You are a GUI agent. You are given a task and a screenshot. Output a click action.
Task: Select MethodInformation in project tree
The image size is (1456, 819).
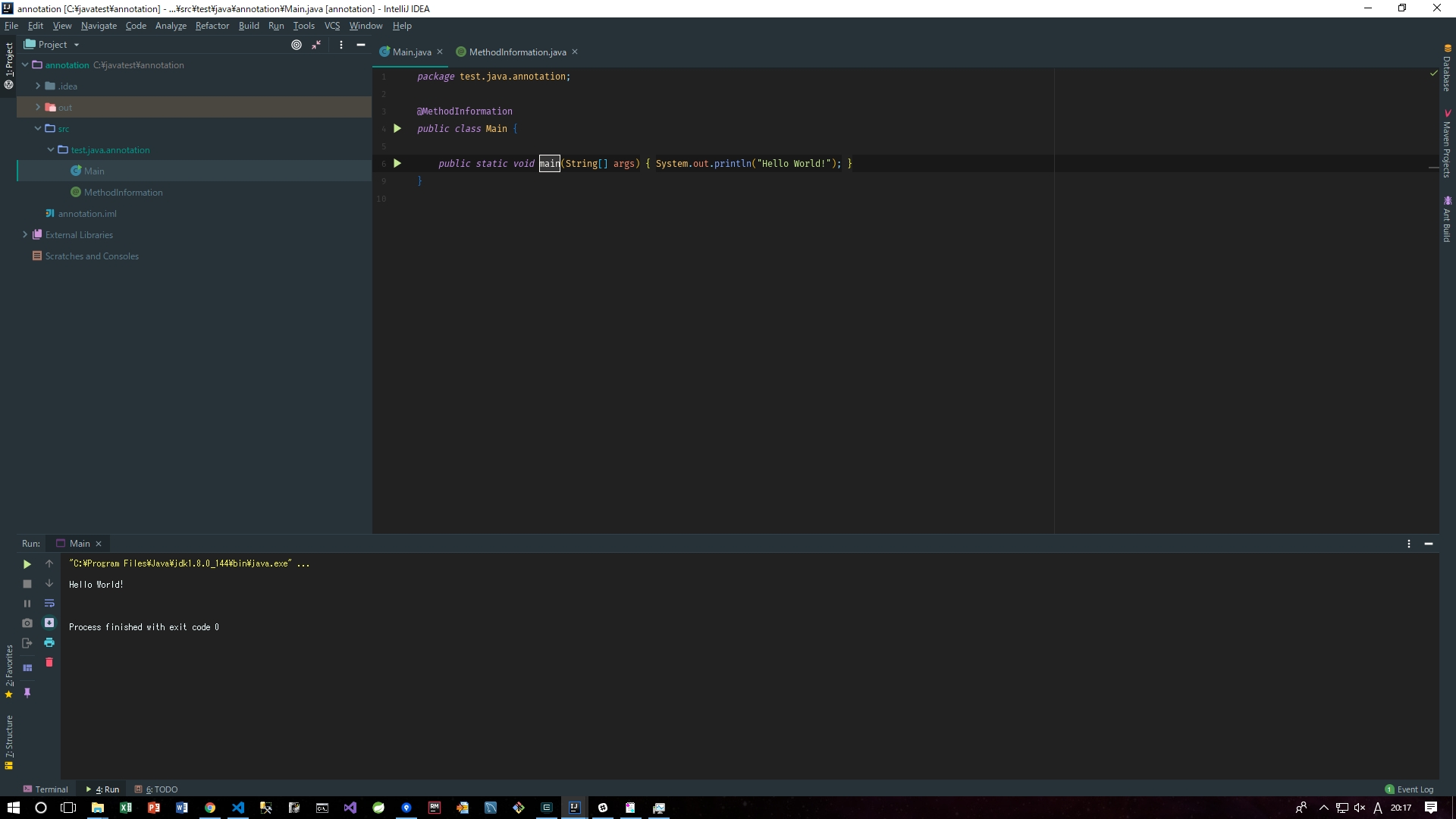click(x=123, y=193)
